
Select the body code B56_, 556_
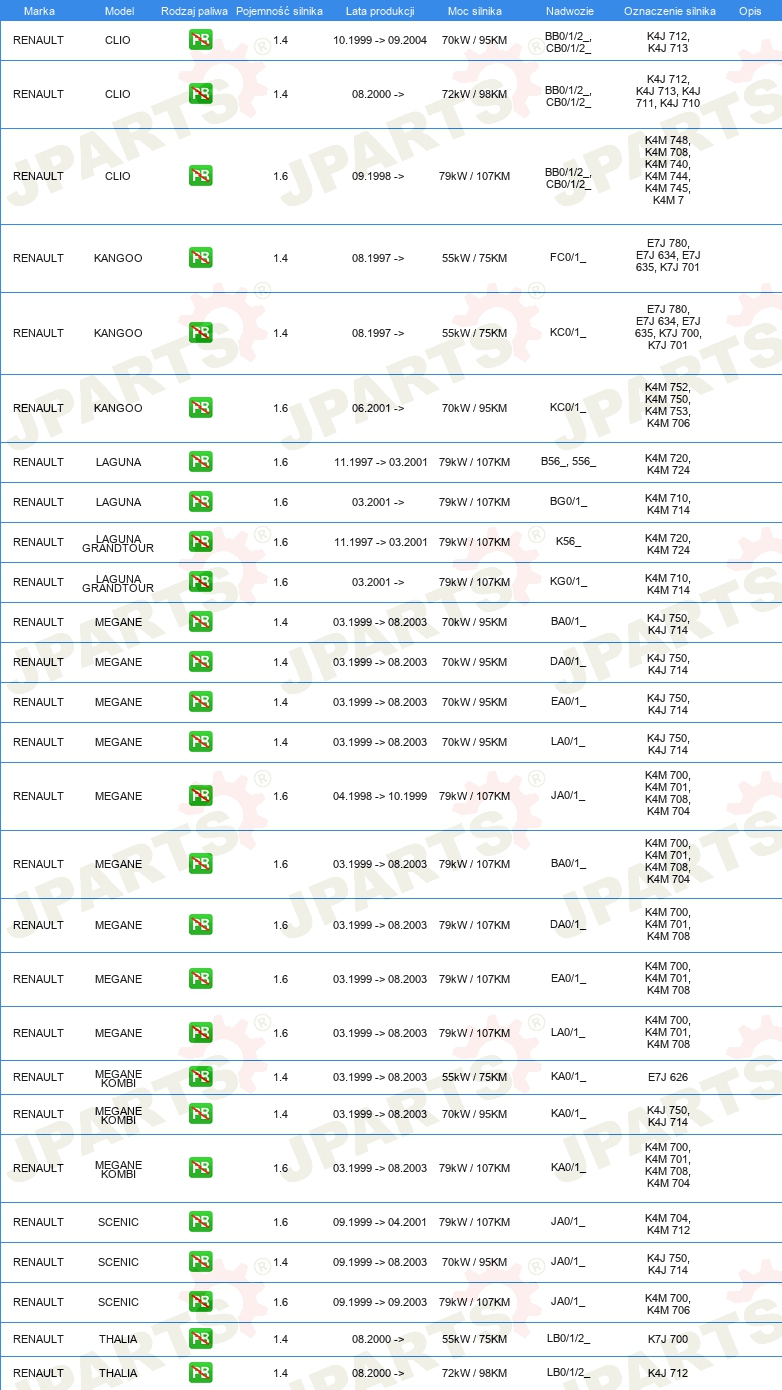(568, 462)
